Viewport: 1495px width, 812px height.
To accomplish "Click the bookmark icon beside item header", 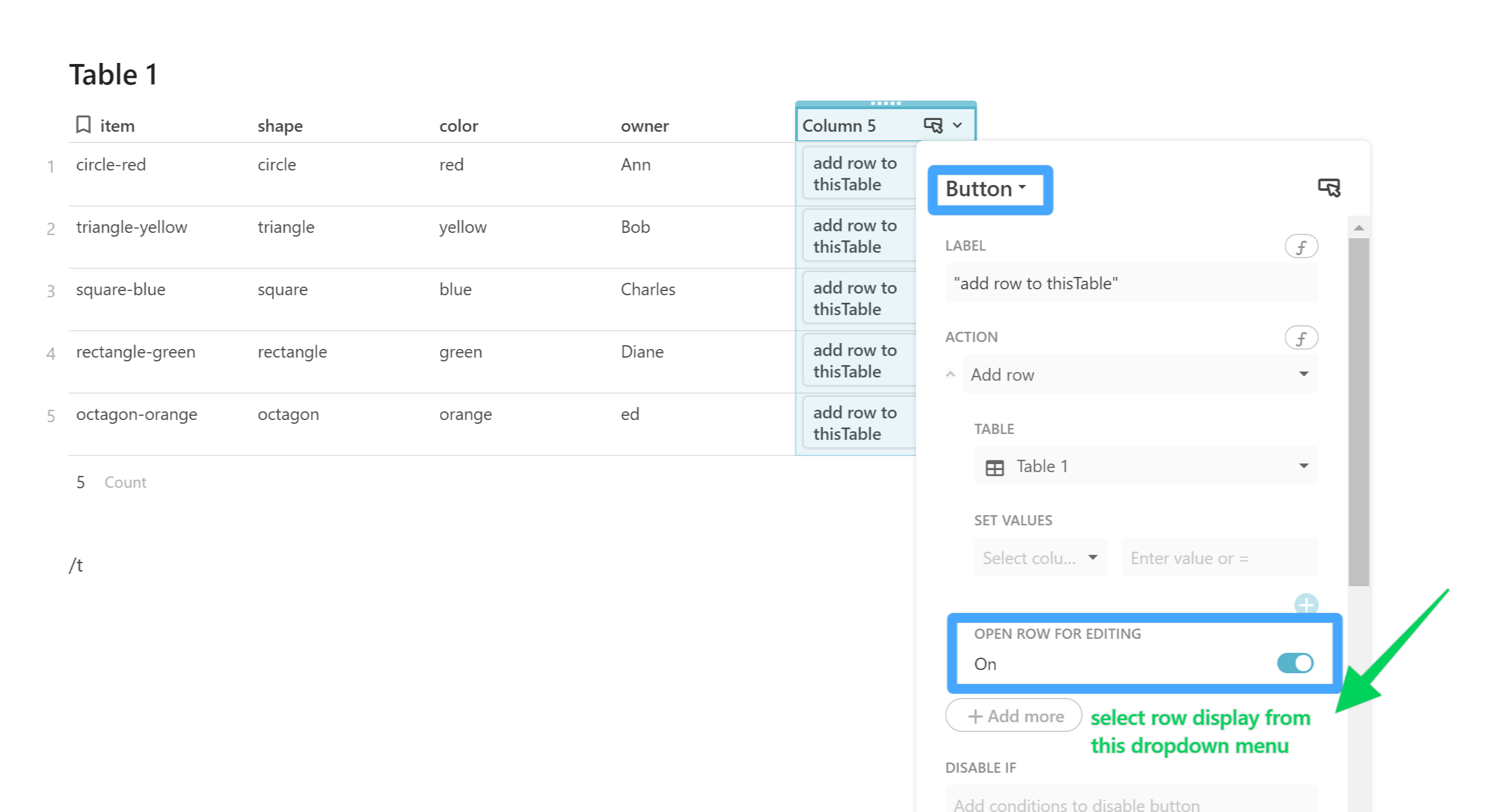I will pyautogui.click(x=83, y=125).
